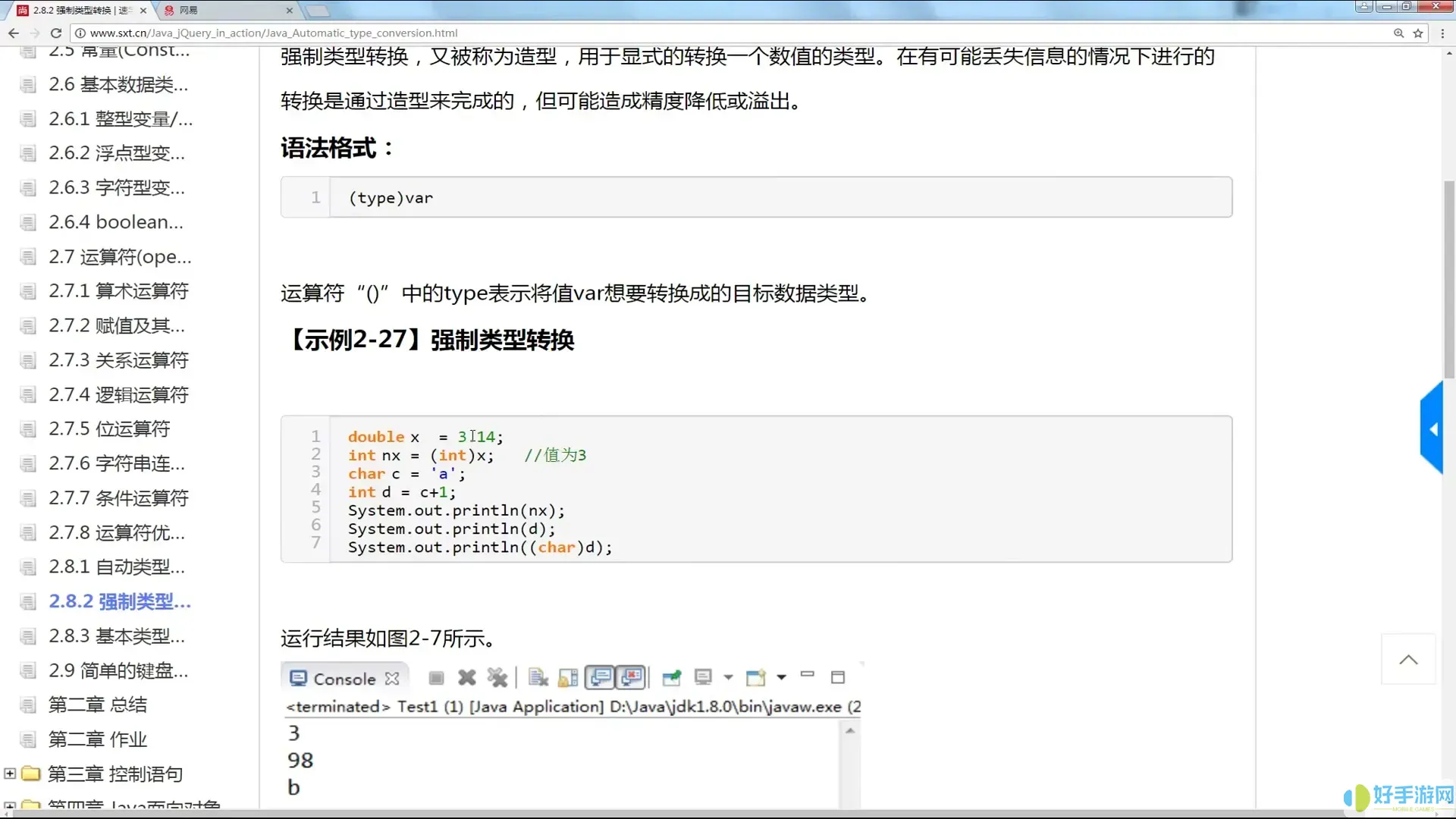Click page icon beside 2.7.5 位运算符
The width and height of the screenshot is (1456, 819).
[x=28, y=430]
